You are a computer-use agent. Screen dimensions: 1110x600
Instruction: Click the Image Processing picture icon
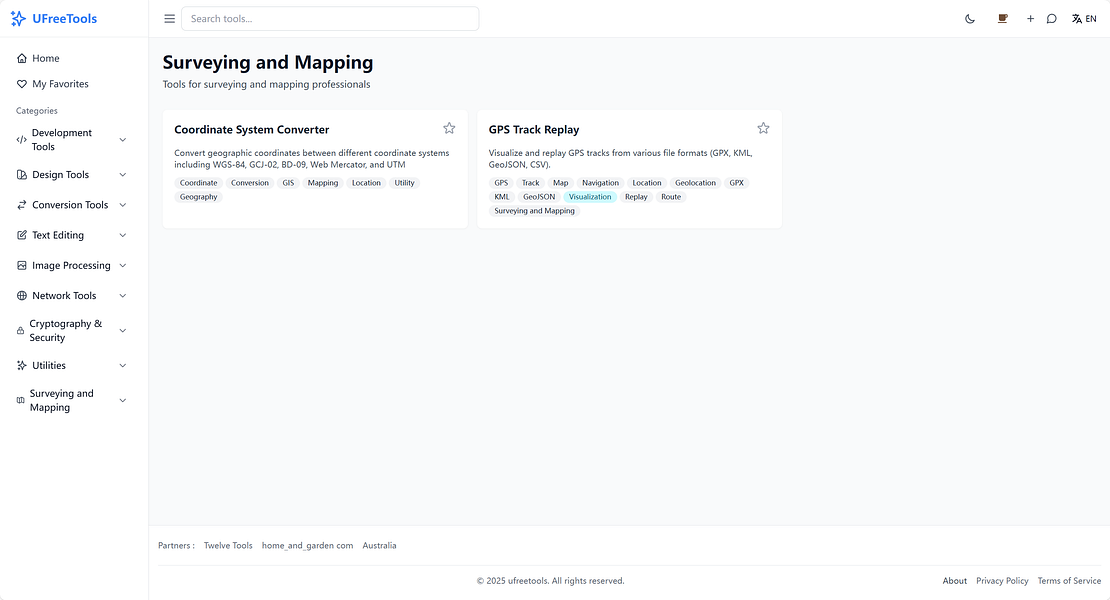pyautogui.click(x=22, y=265)
